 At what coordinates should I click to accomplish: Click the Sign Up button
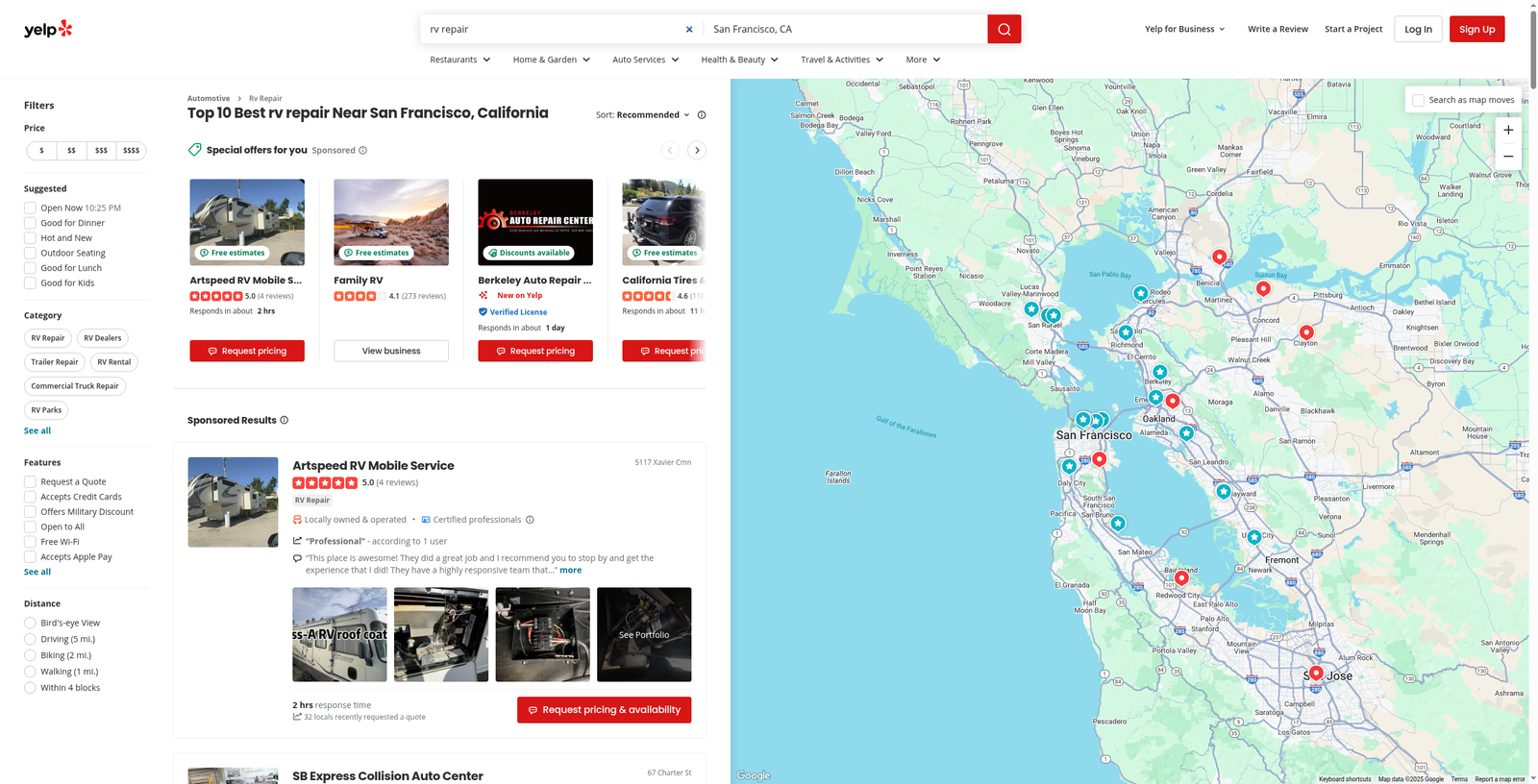(1476, 29)
